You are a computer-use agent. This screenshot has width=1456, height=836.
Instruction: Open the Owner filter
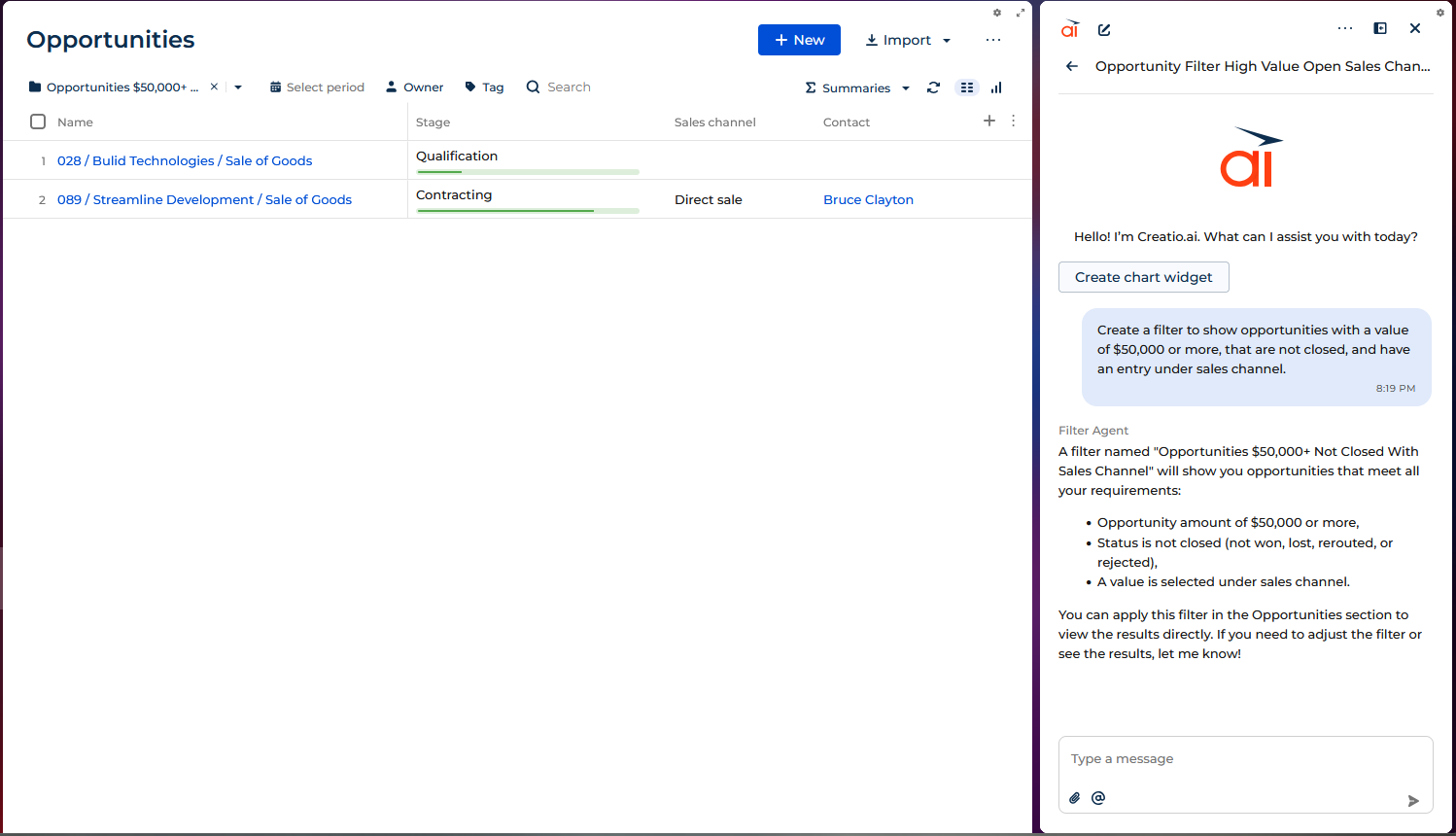pyautogui.click(x=414, y=87)
